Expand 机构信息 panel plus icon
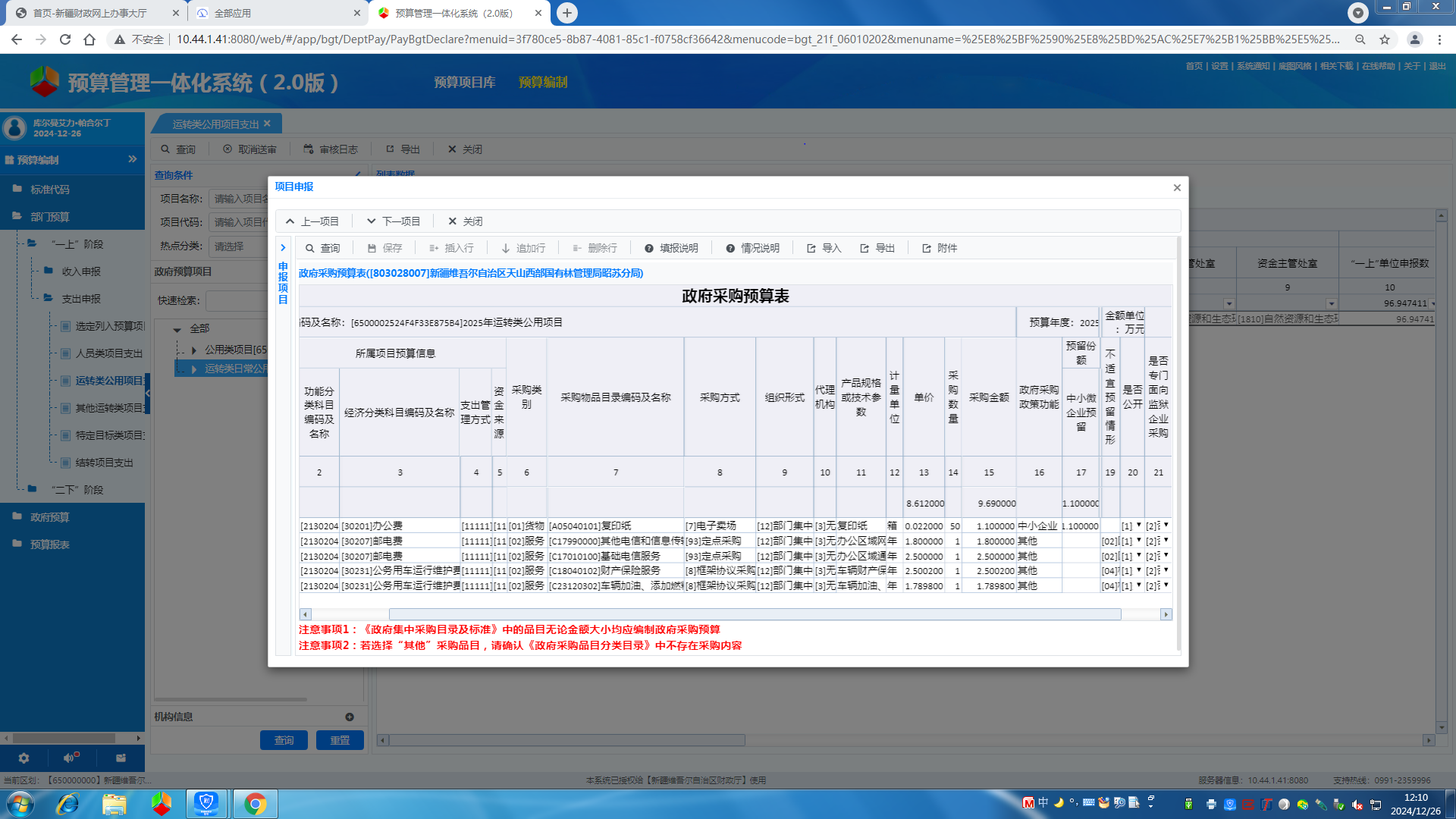The height and width of the screenshot is (819, 1456). point(350,717)
